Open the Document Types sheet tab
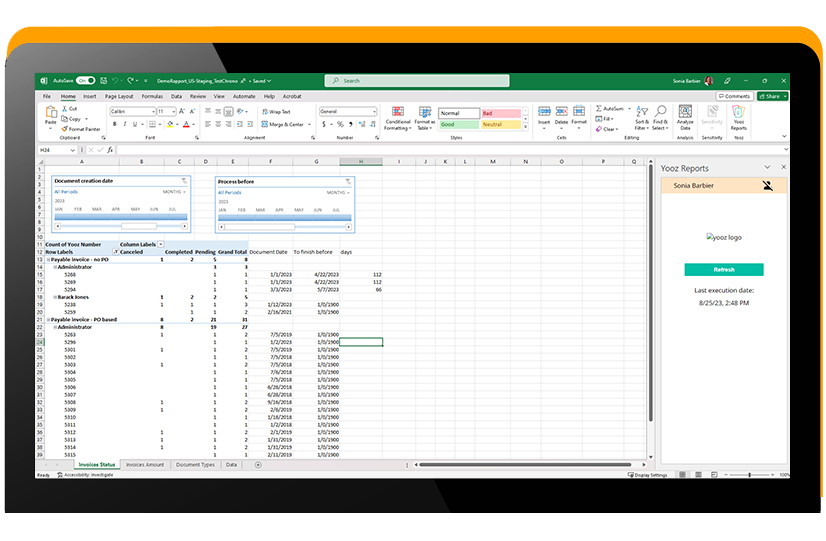 pos(195,465)
